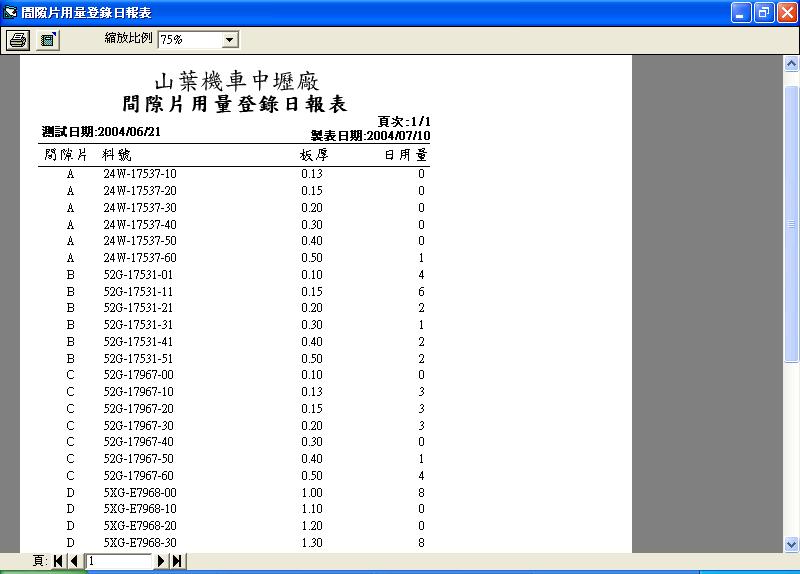Click the page number input box
The width and height of the screenshot is (800, 574).
(x=119, y=561)
